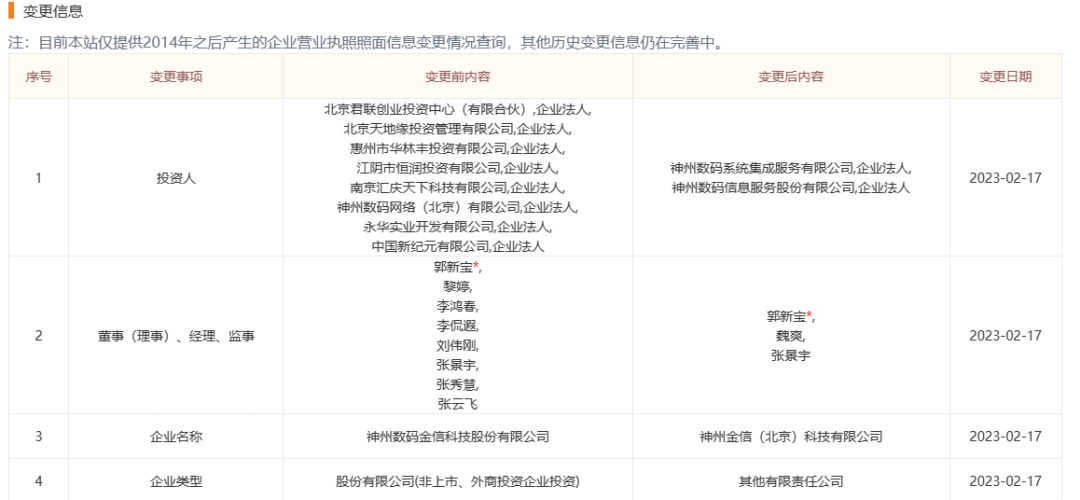This screenshot has width=1080, height=500.
Task: Select the 变更前内容 column header
Action: pyautogui.click(x=457, y=76)
